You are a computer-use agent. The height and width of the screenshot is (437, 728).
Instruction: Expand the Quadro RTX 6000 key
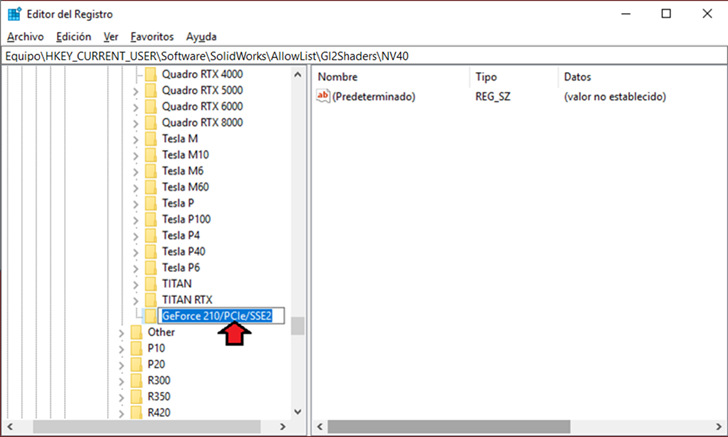pos(136,108)
